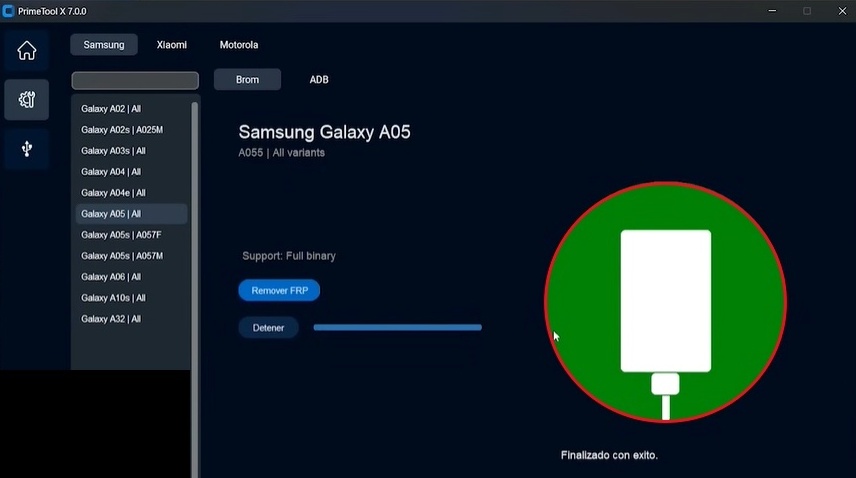
Task: Open the USB connection icon
Action: (x=26, y=148)
